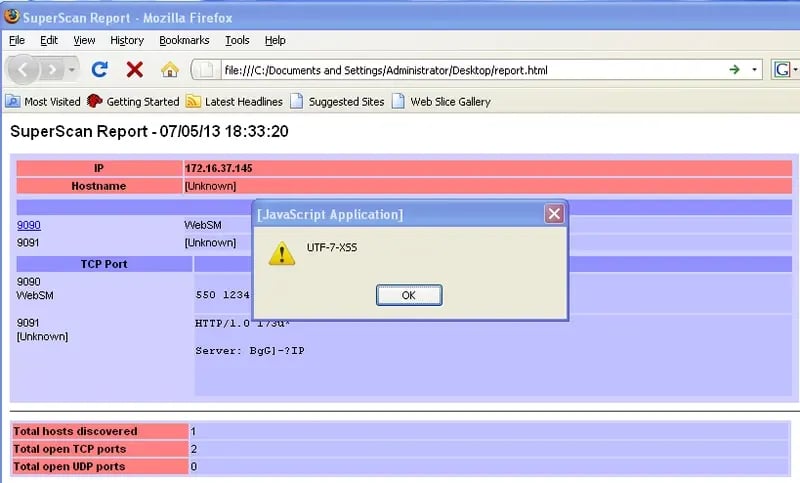Open the address bar history dropdown arrow
Screen dimensions: 800x483
point(753,70)
